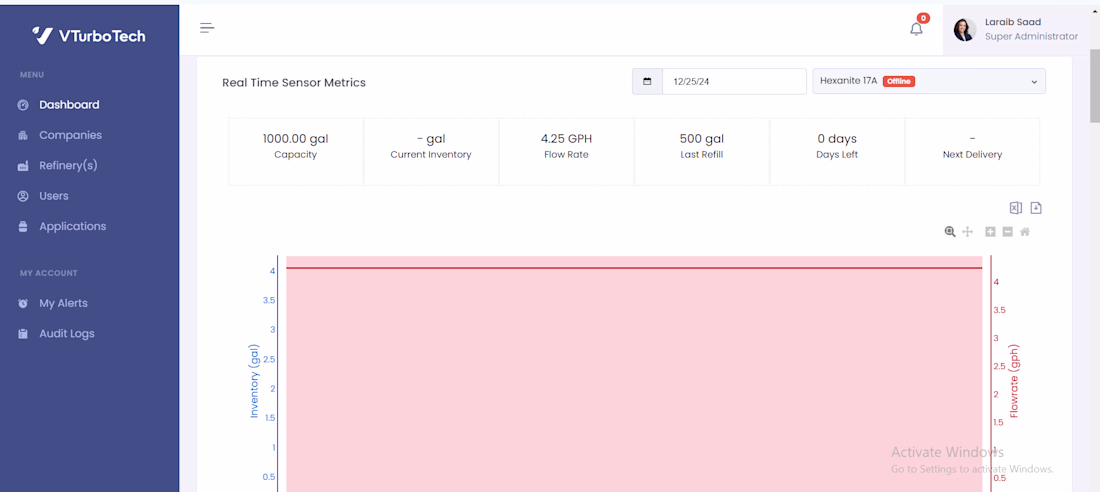Open the Applications menu item

tap(72, 226)
